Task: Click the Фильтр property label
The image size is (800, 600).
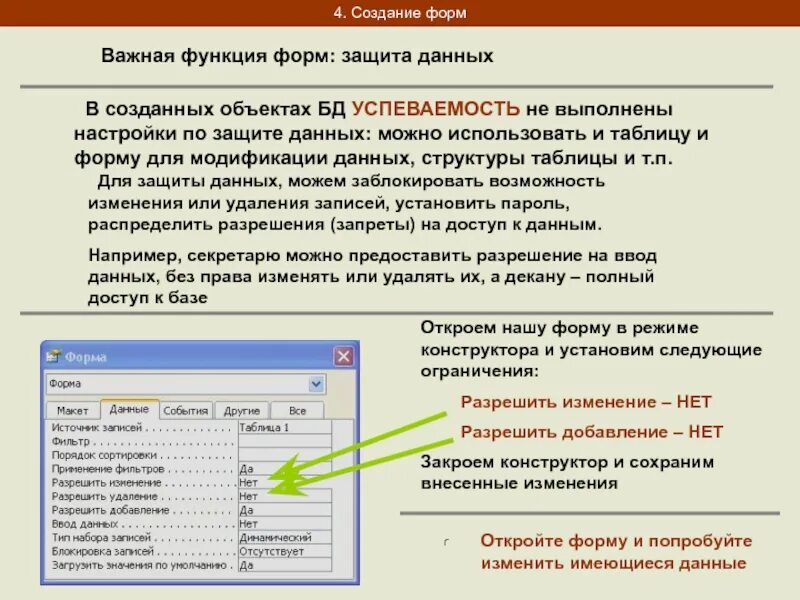Action: 70,441
